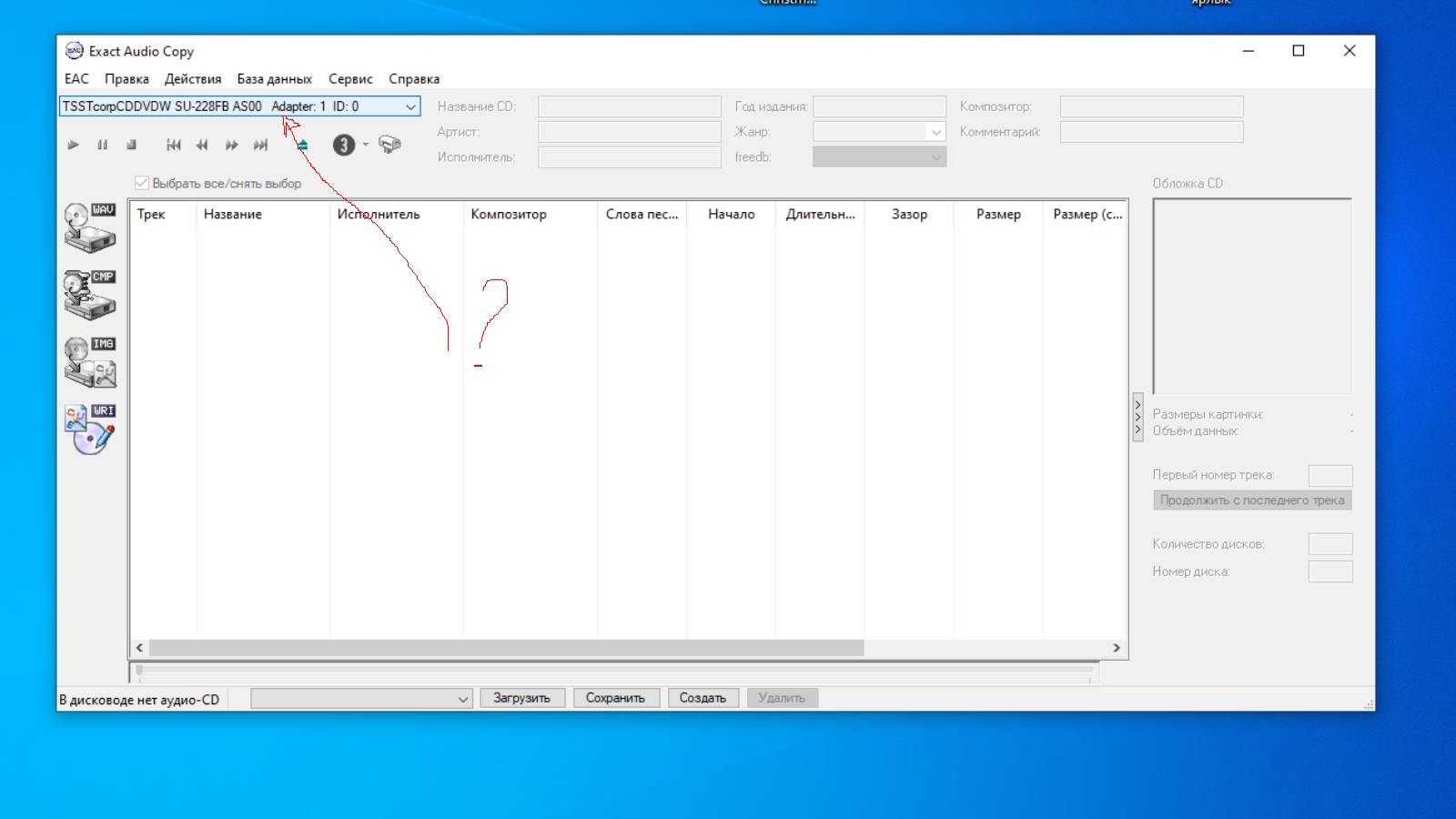
Task: Open the Справка menu
Action: pyautogui.click(x=414, y=79)
